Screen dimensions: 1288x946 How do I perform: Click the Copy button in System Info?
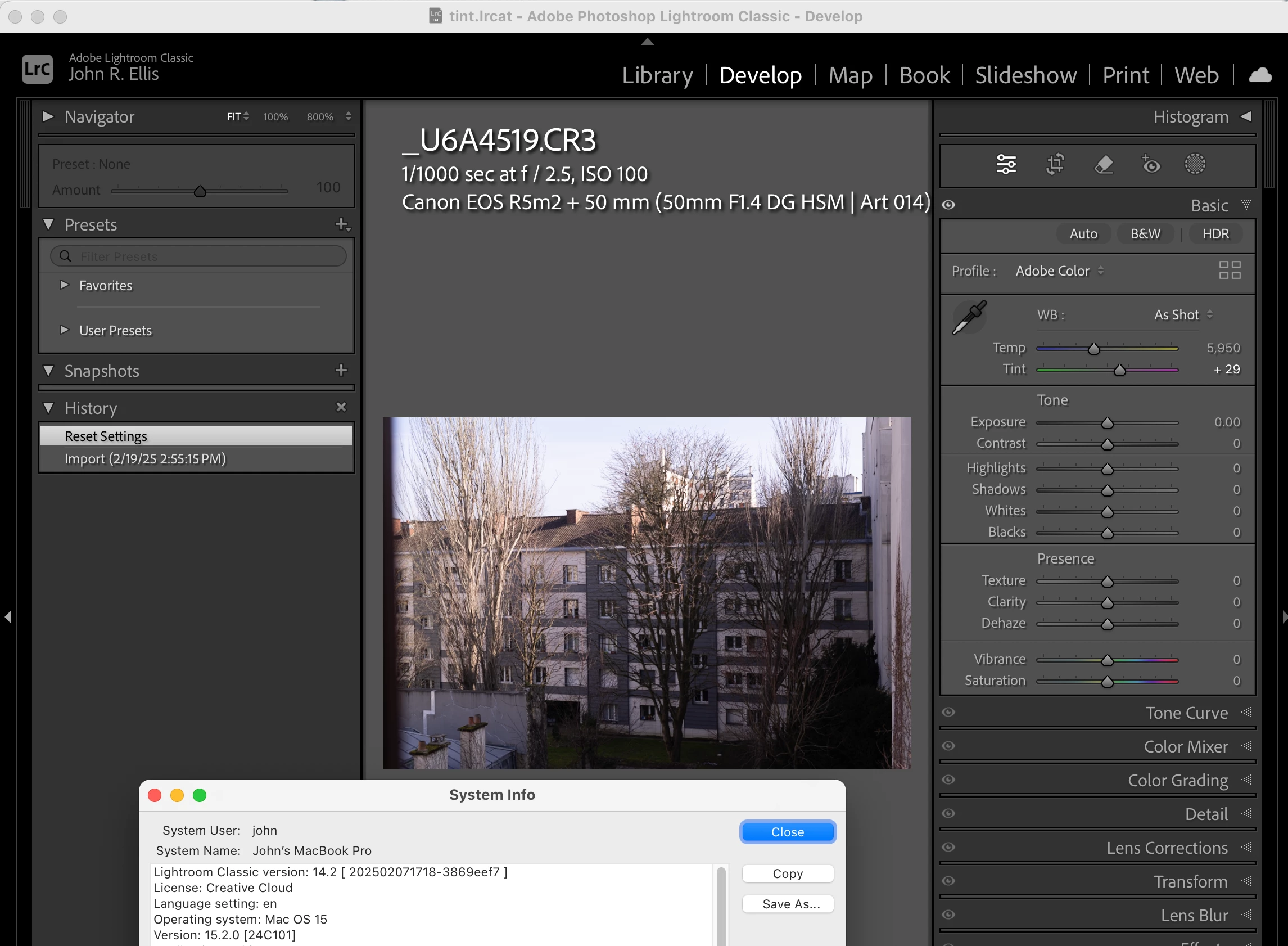pyautogui.click(x=787, y=874)
